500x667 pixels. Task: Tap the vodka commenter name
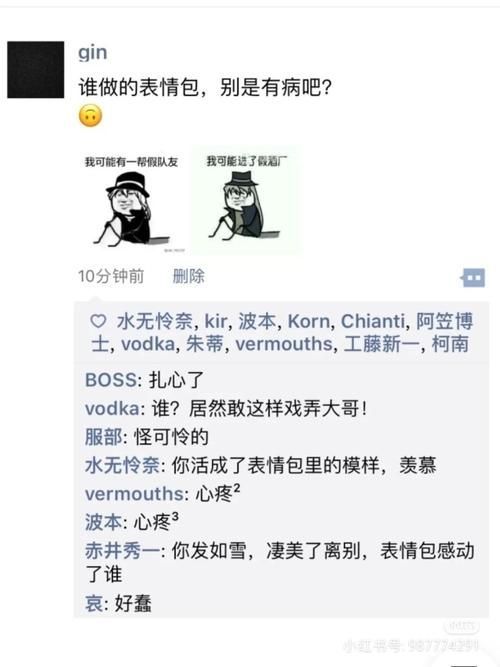point(112,409)
